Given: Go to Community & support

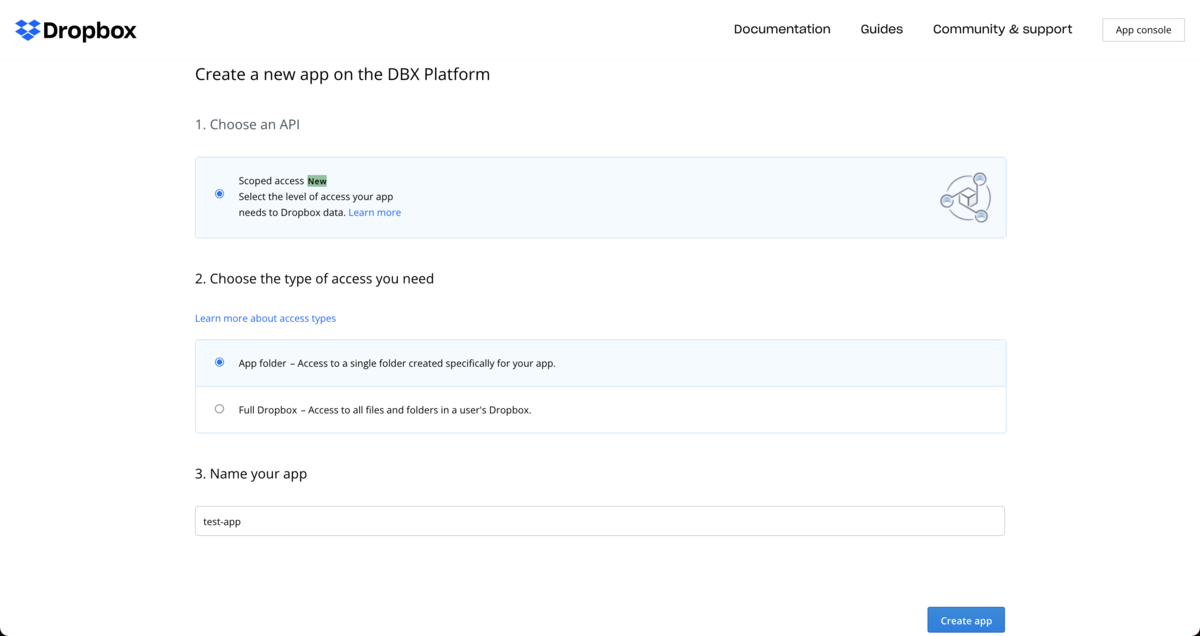Looking at the screenshot, I should click(1002, 29).
